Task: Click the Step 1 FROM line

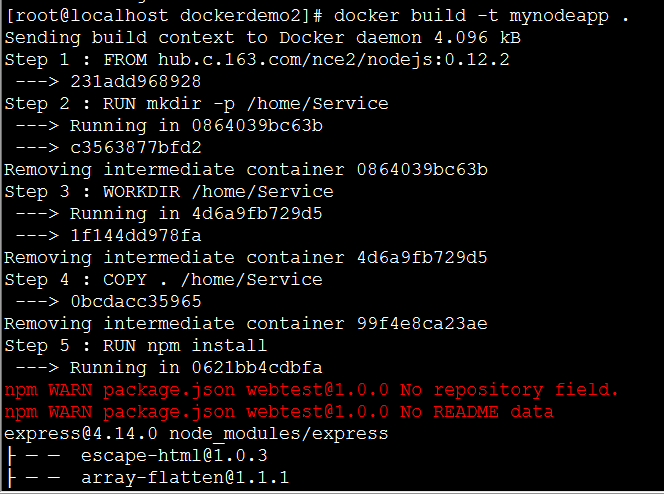Action: pyautogui.click(x=257, y=59)
